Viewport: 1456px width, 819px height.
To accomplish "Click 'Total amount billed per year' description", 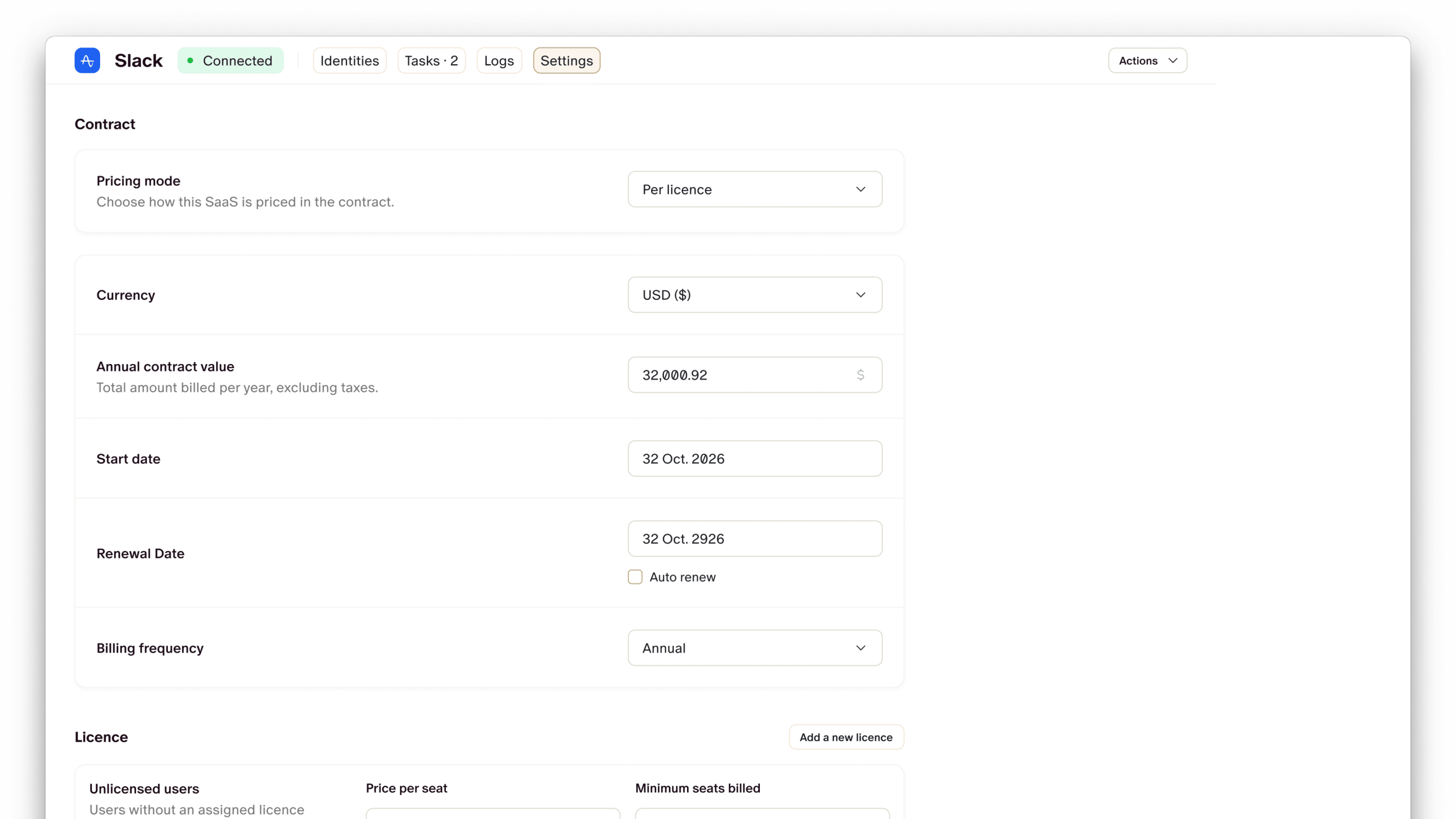I will pos(237,387).
